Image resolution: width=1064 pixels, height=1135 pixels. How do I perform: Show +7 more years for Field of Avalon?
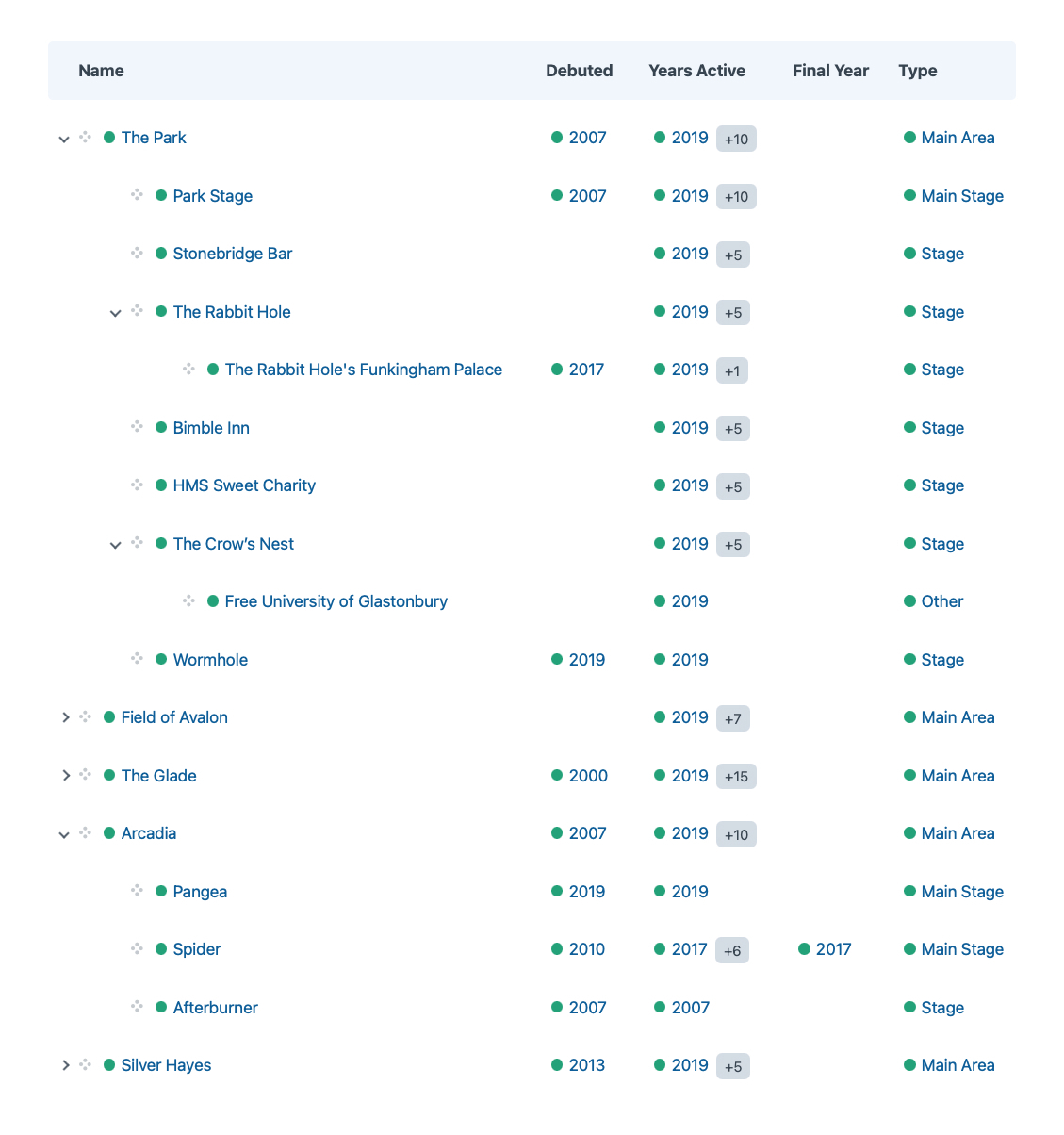733,718
